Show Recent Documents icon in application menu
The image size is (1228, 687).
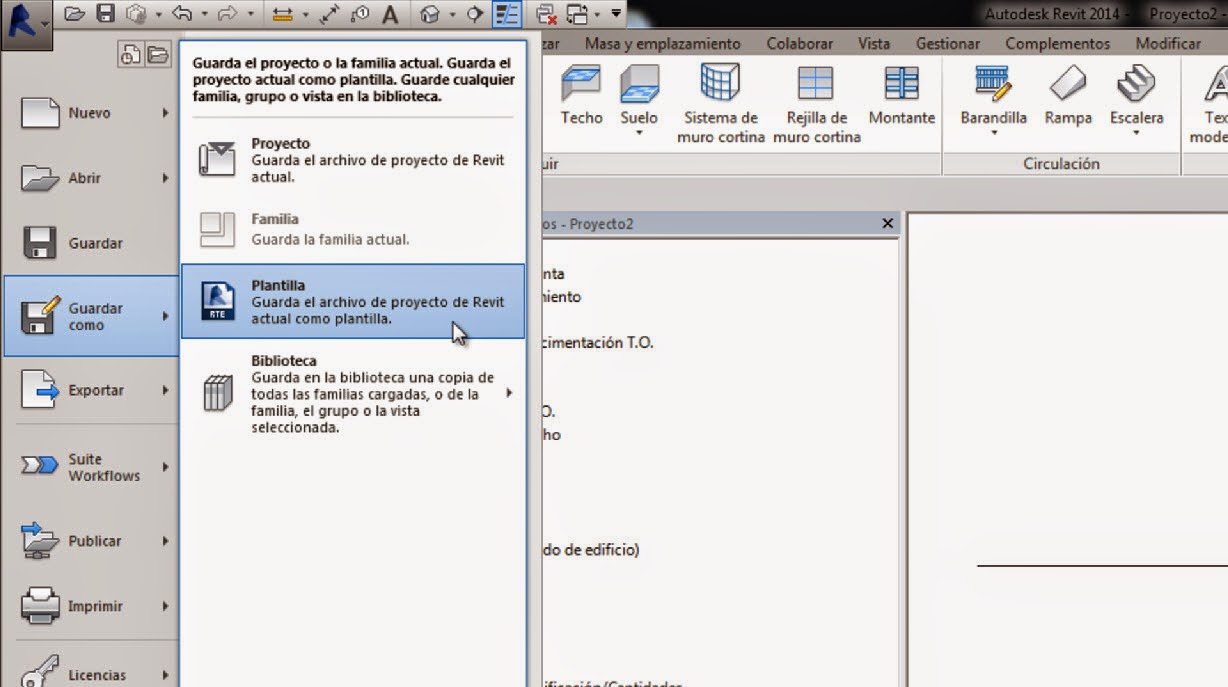click(x=130, y=54)
